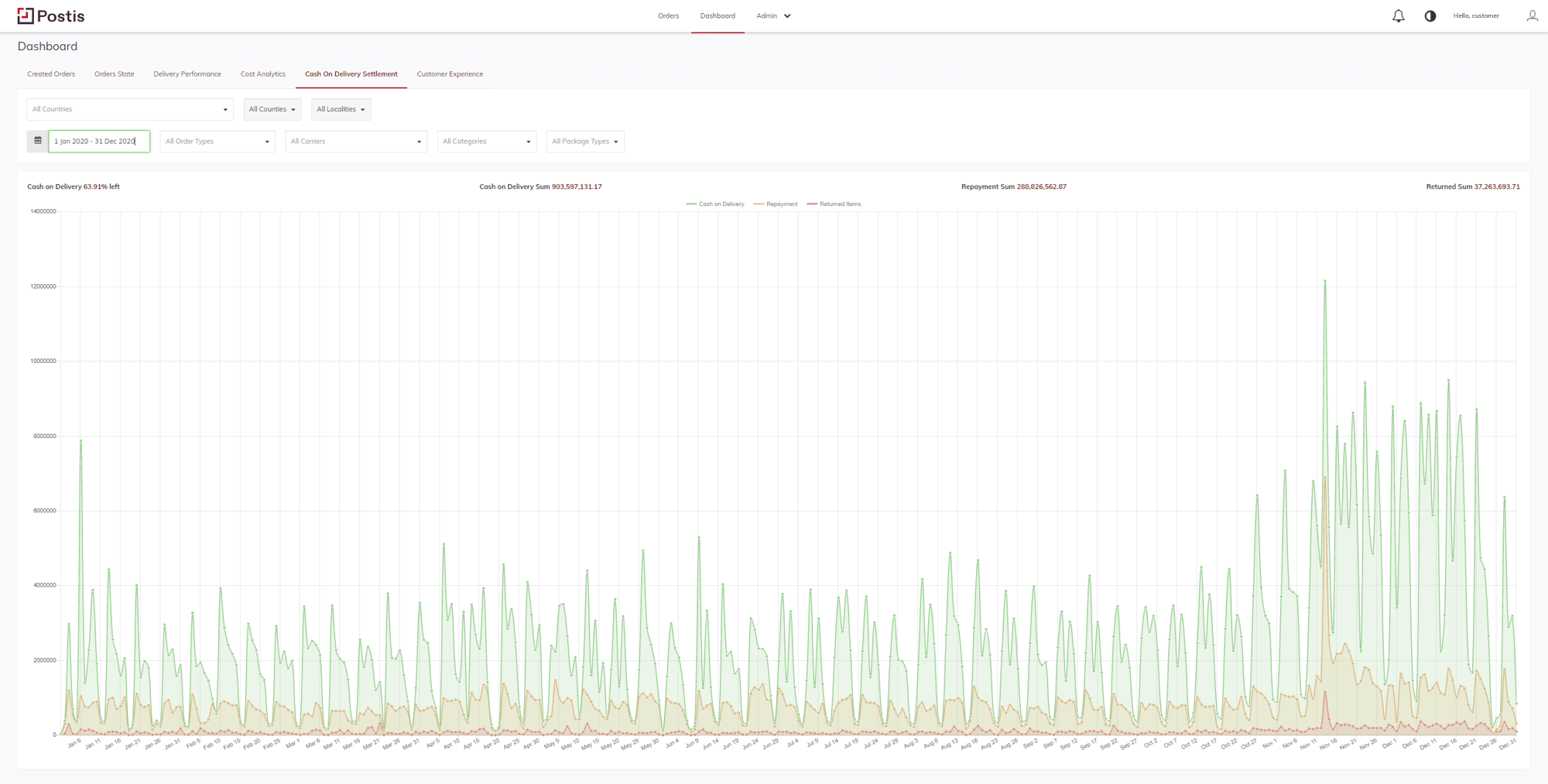Click the calendar icon beside date range
The image size is (1548, 784).
point(37,141)
